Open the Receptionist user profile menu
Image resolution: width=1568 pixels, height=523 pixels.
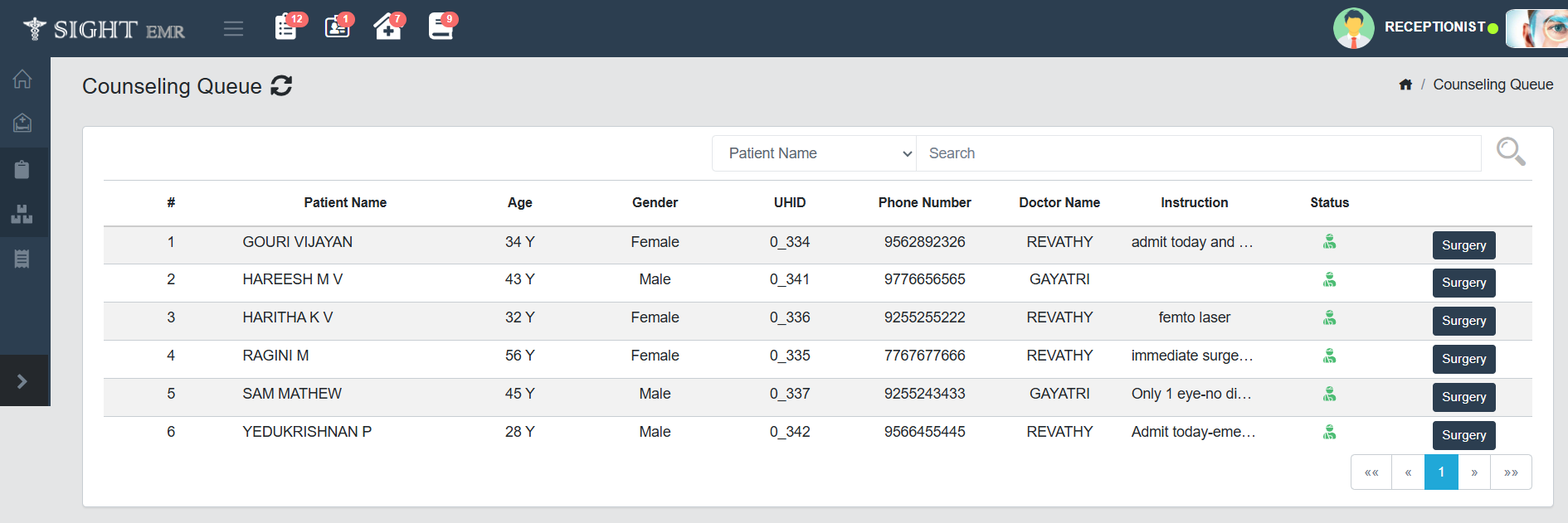[x=1434, y=27]
